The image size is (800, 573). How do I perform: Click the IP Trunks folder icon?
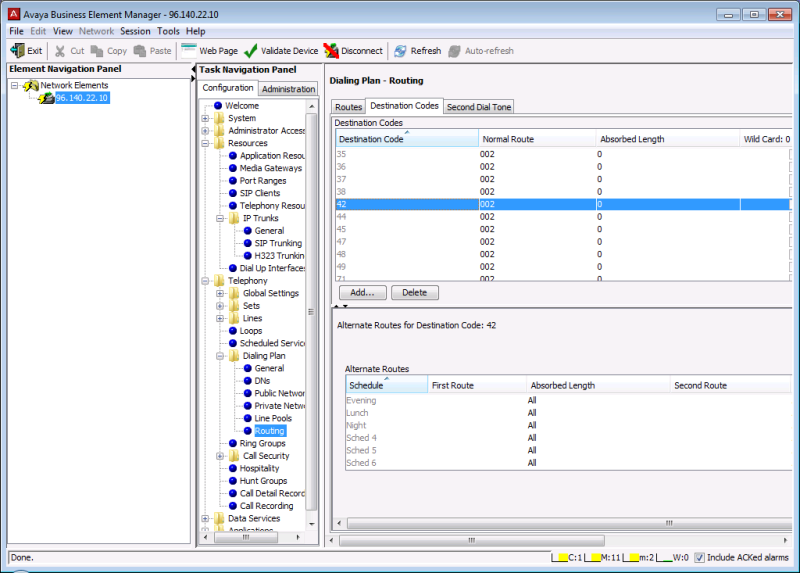(x=234, y=218)
